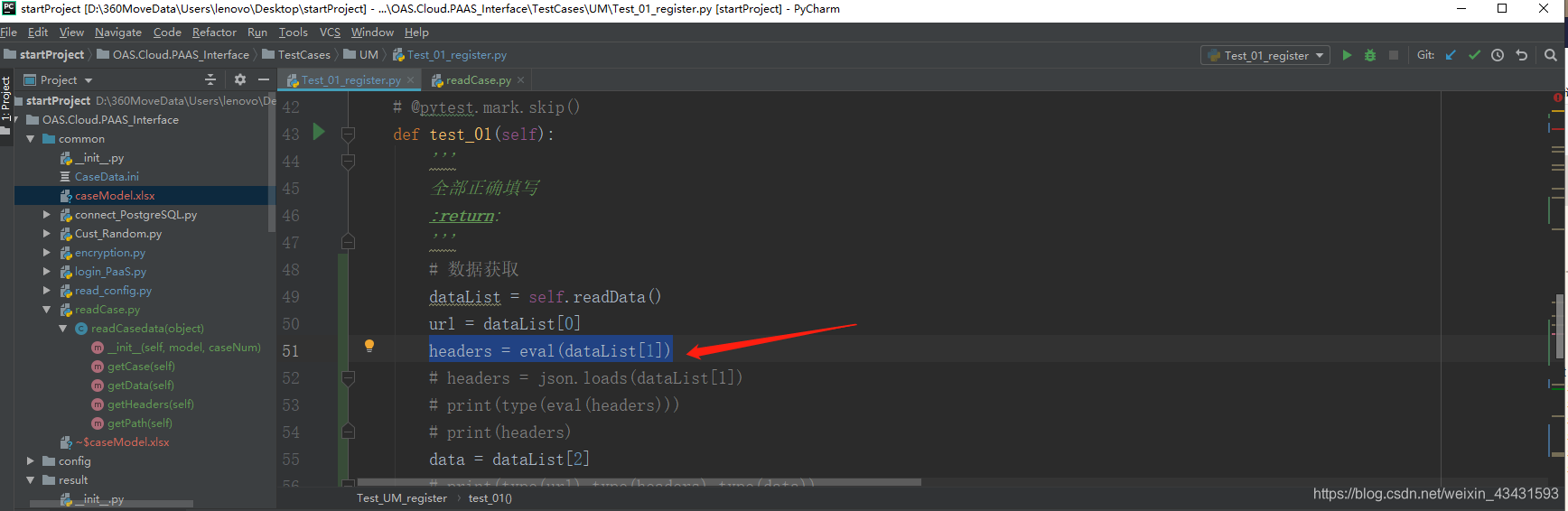
Task: Commit changes with Git green checkmark
Action: coord(1474,55)
